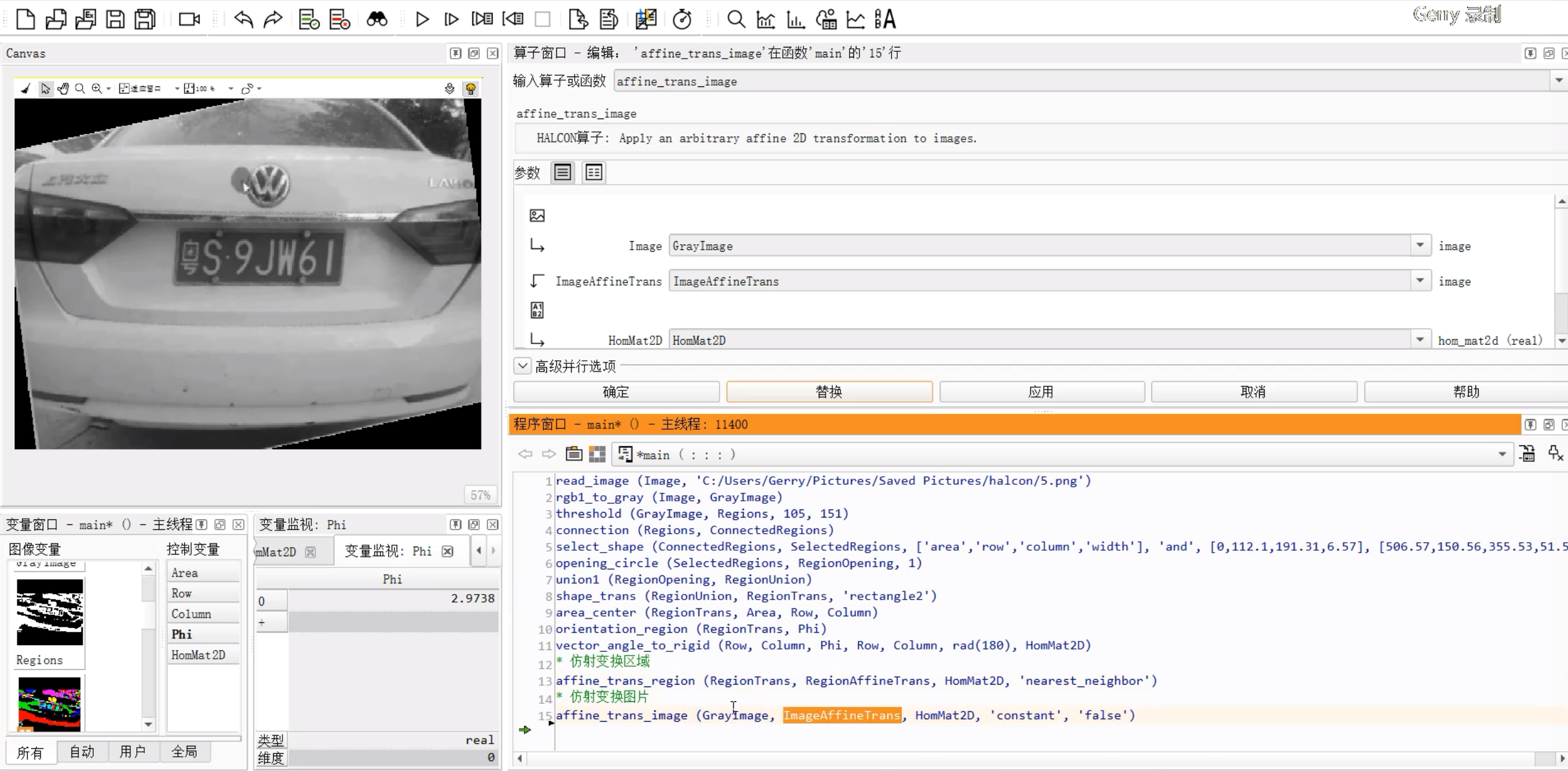The width and height of the screenshot is (1568, 771).
Task: Open the main procedure selector dropdown
Action: (1502, 455)
